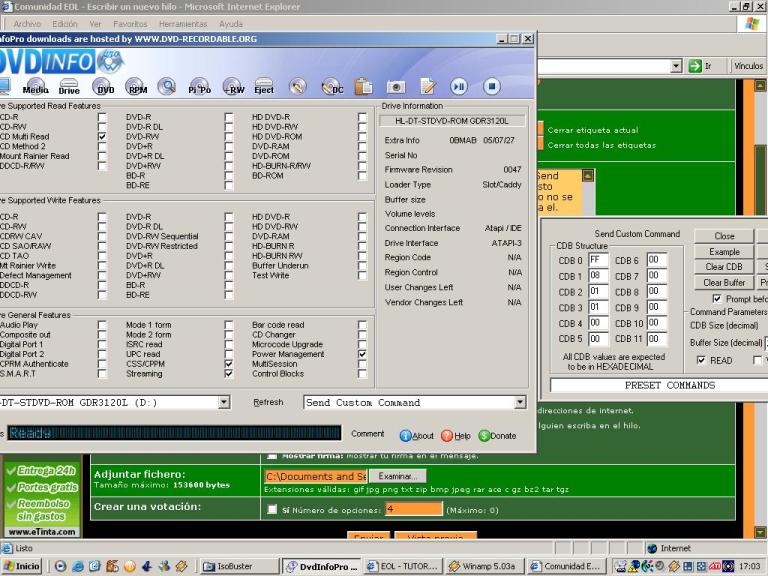This screenshot has width=768, height=576.
Task: Click the magnifying glass scan icon
Action: point(167,87)
